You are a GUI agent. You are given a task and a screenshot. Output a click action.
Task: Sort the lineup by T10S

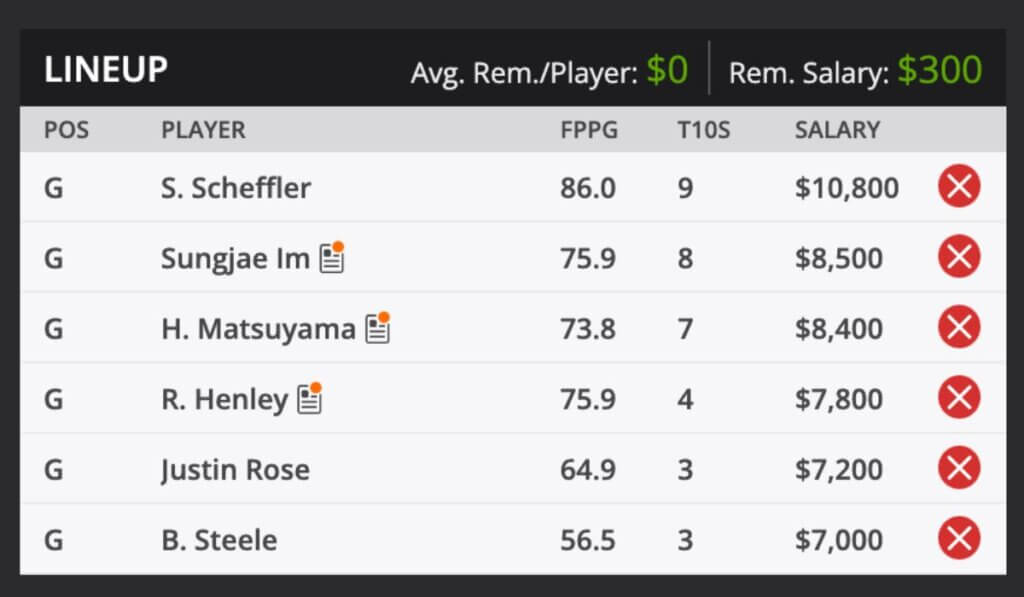[x=703, y=129]
